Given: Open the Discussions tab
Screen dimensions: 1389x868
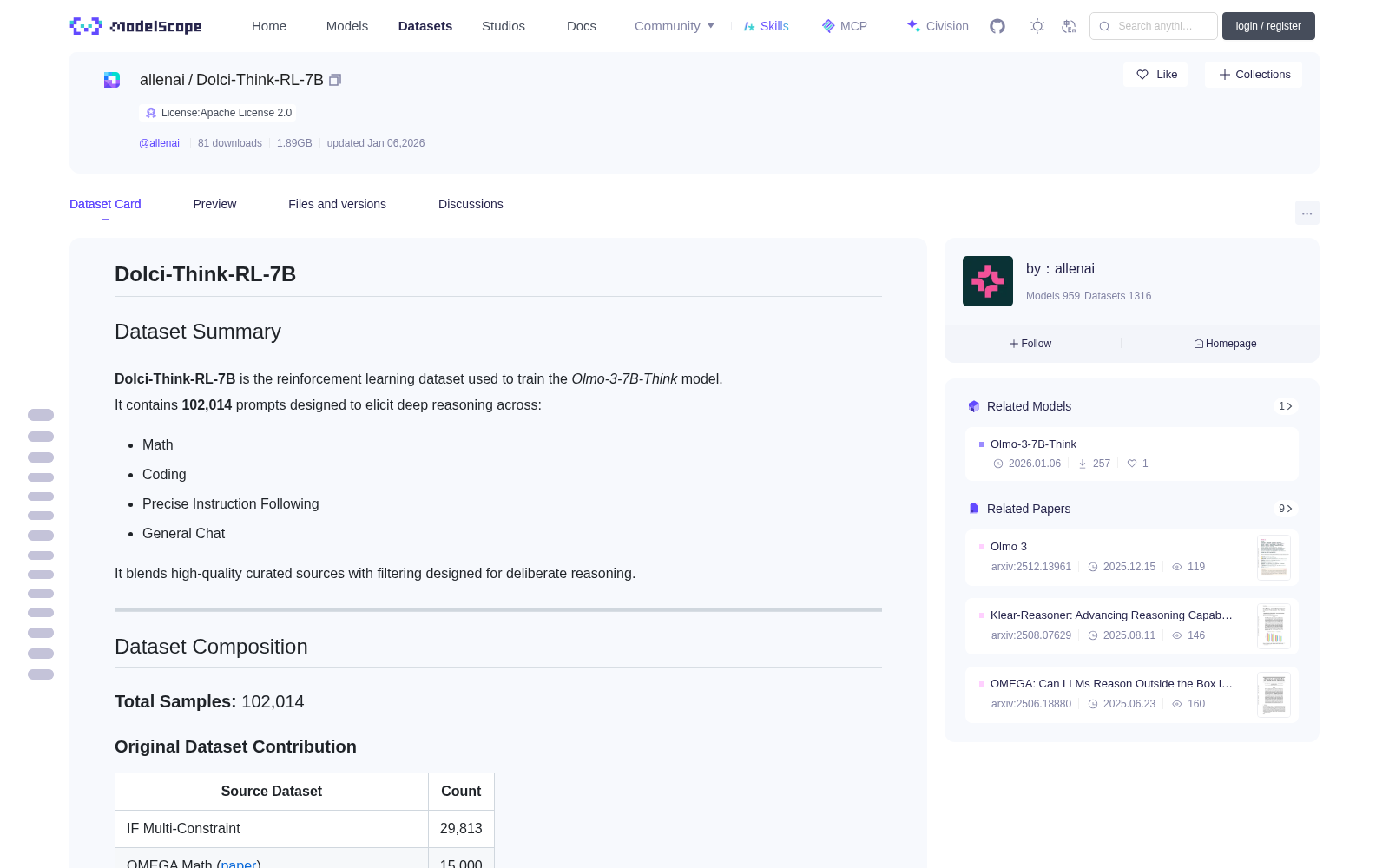Looking at the screenshot, I should point(471,204).
